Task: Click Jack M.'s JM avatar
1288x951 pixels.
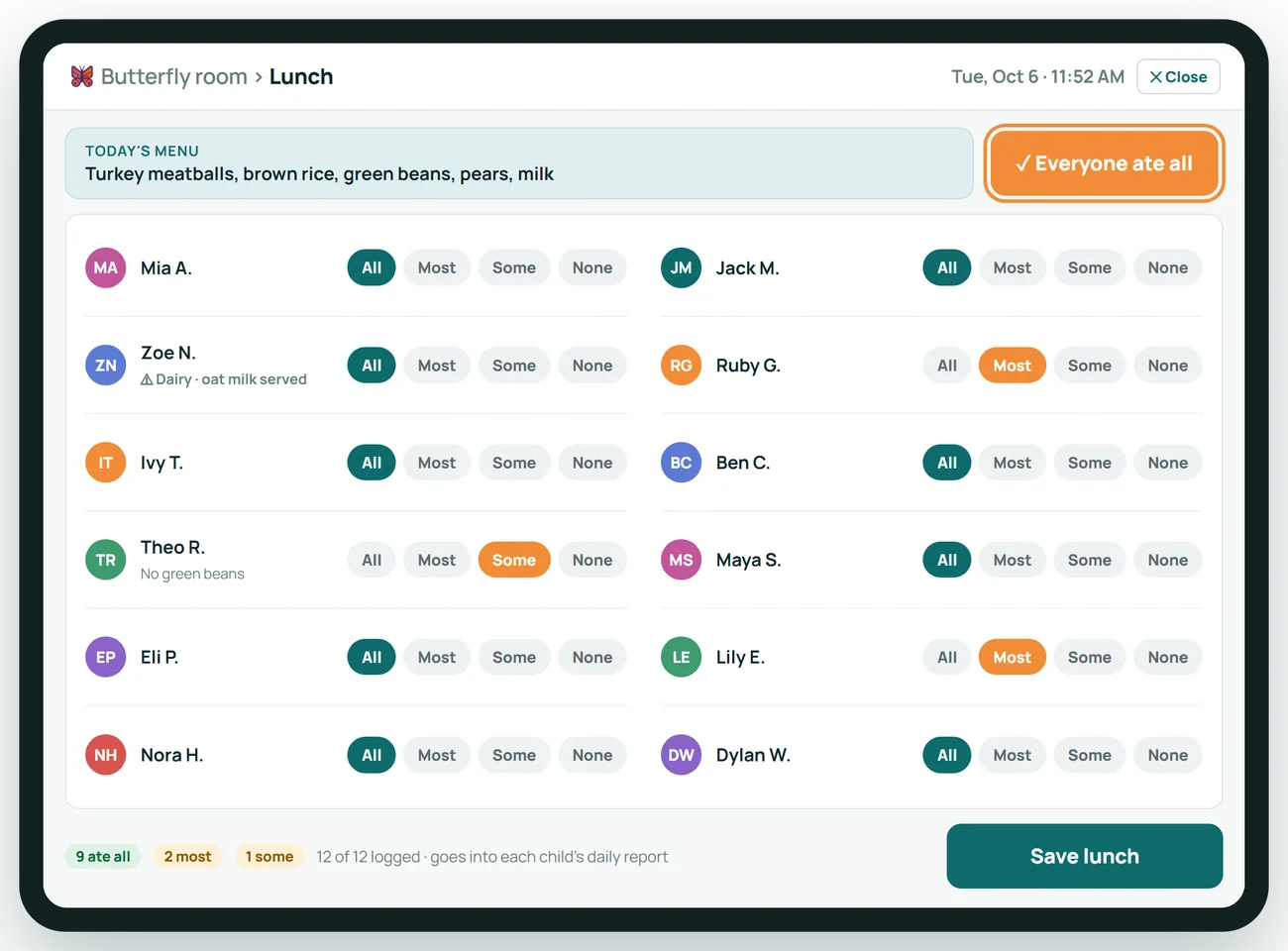Action: point(682,267)
